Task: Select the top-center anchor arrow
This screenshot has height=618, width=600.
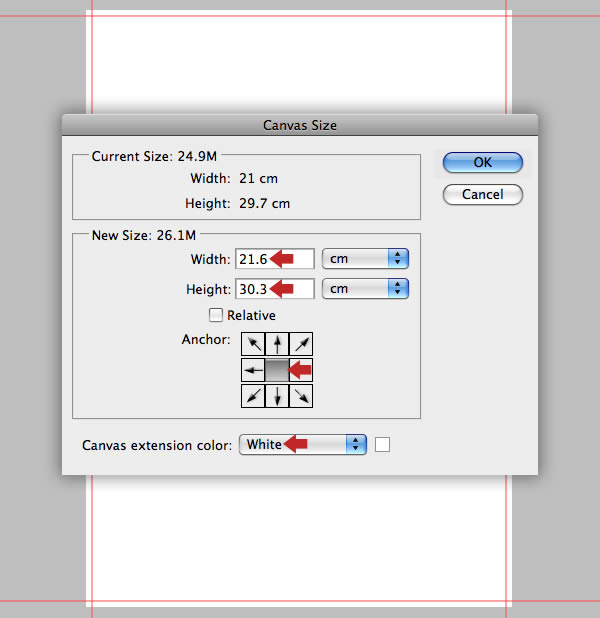Action: coord(277,344)
